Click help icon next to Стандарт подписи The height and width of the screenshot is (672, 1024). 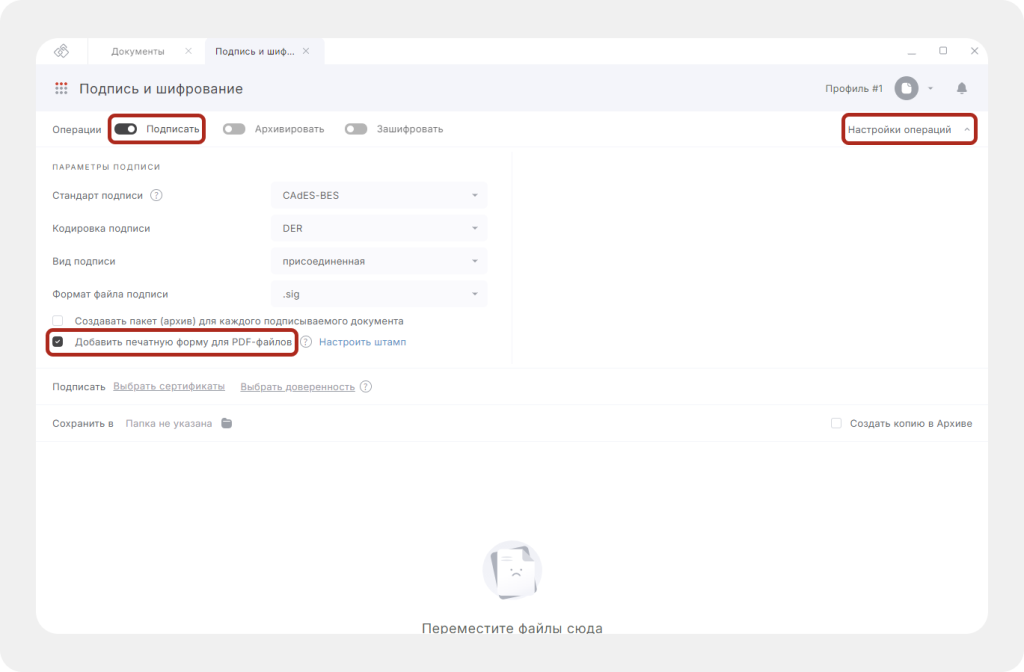pos(156,195)
